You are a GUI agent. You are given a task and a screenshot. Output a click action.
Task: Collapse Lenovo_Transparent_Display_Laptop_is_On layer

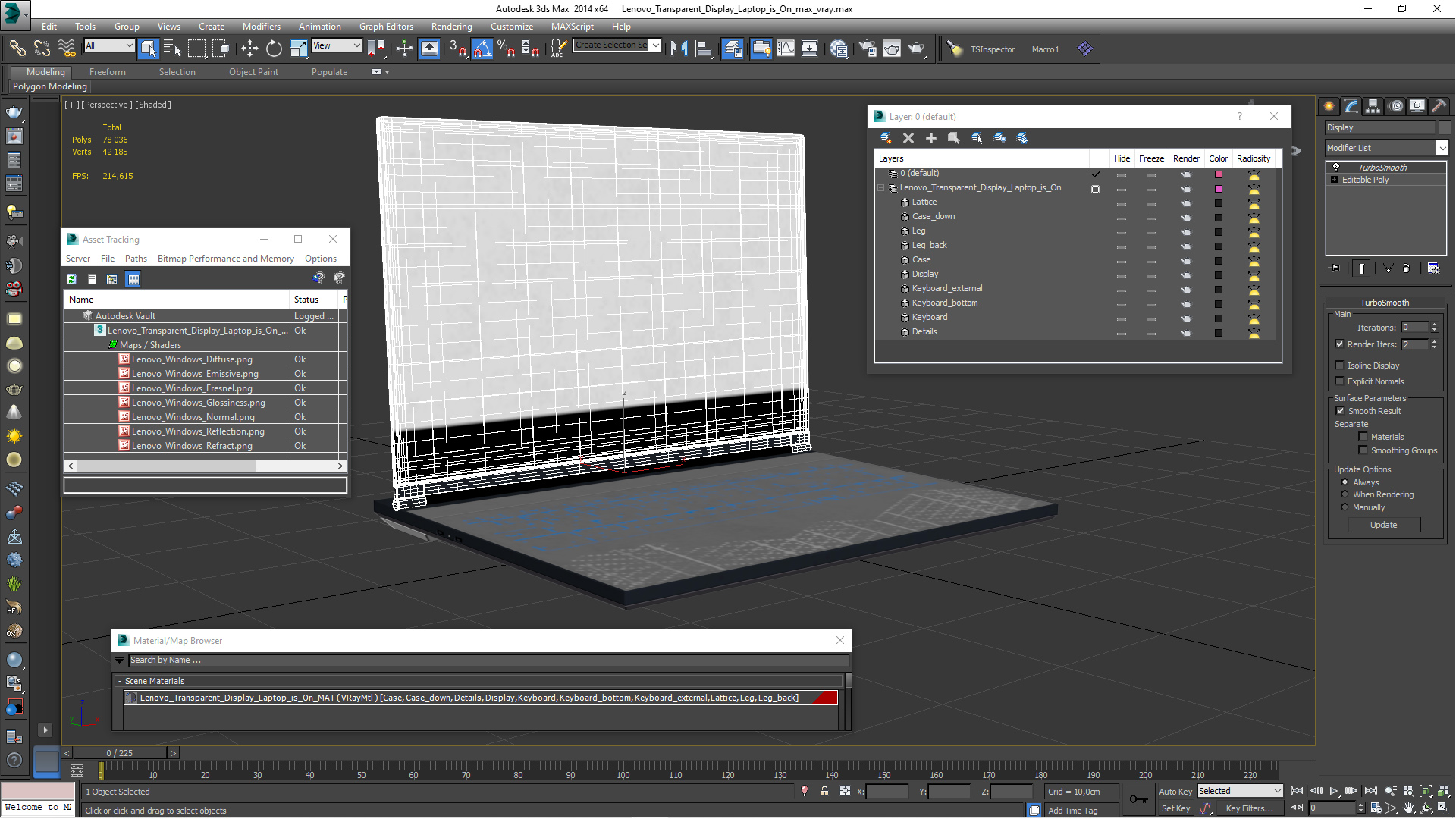pyautogui.click(x=881, y=188)
